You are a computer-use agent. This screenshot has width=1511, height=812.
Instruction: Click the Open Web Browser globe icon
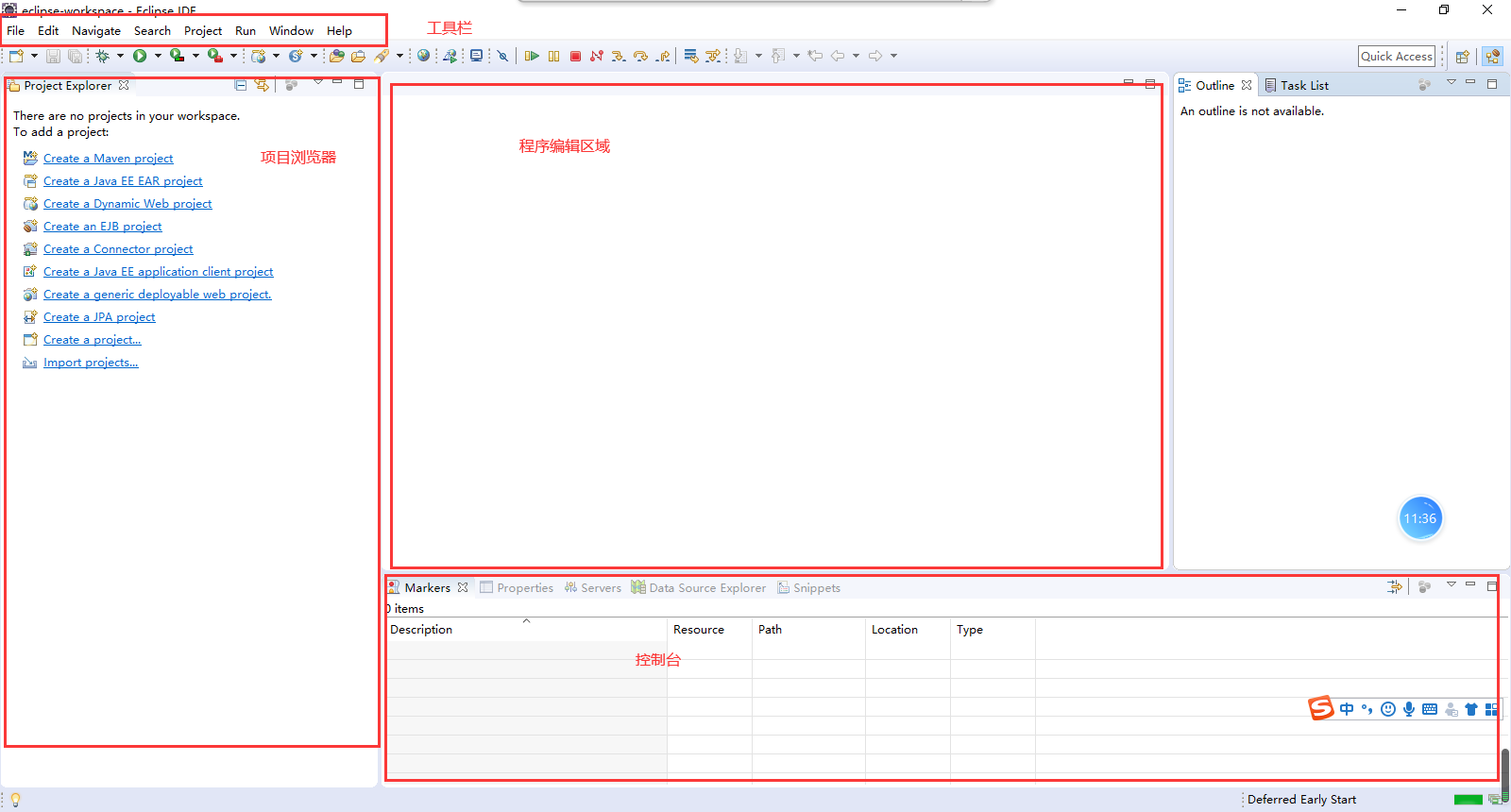click(x=423, y=57)
